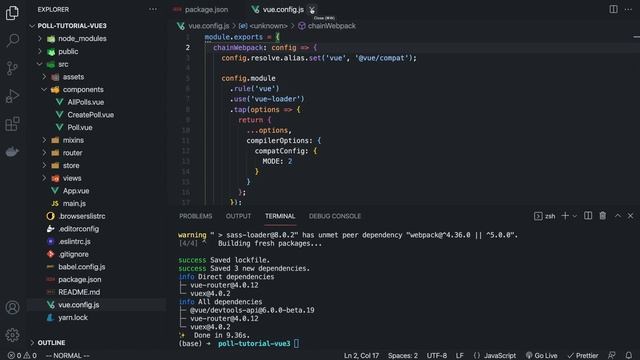Screen dimensions: 640x360
Task: Close the vue.config.js tab
Action: coord(312,9)
